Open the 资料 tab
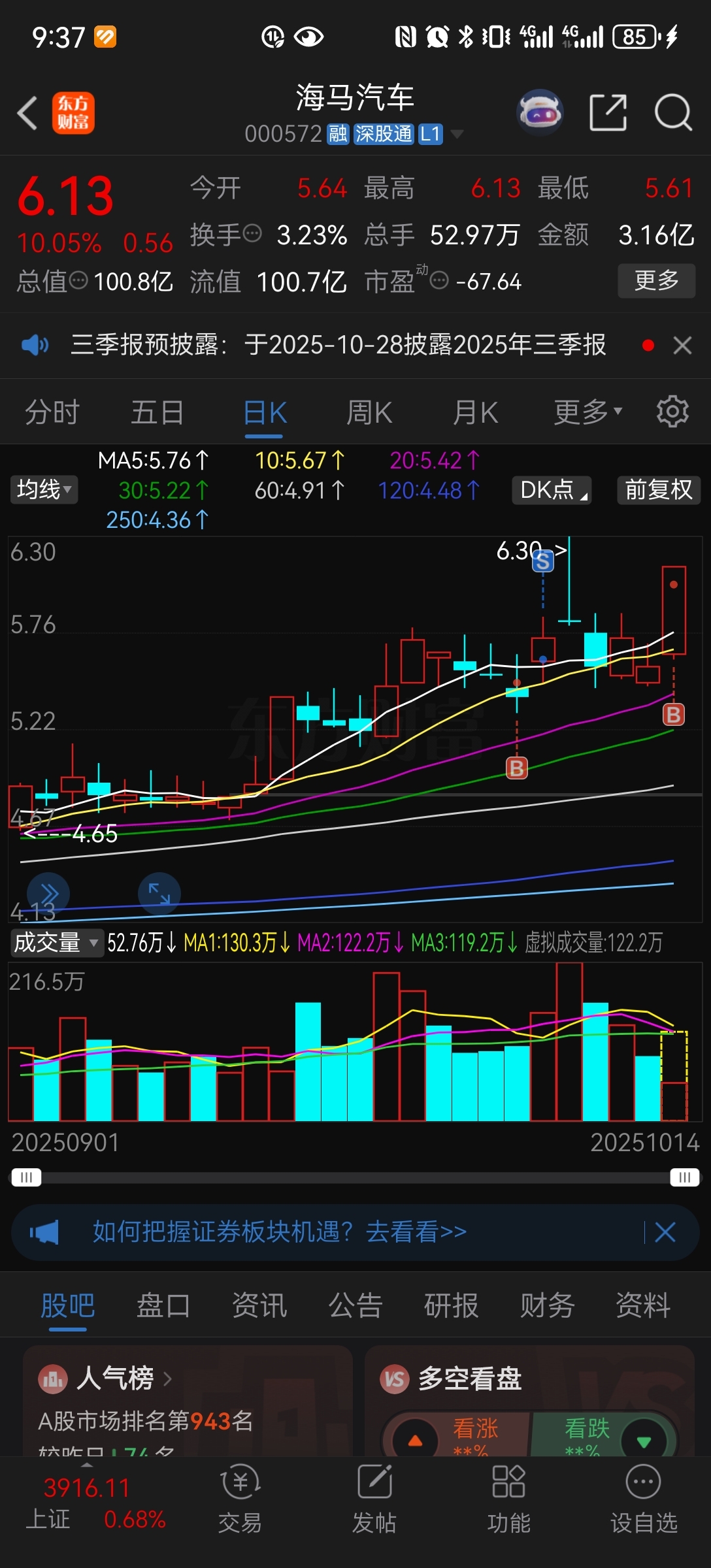The width and height of the screenshot is (711, 1568). pos(644,1306)
